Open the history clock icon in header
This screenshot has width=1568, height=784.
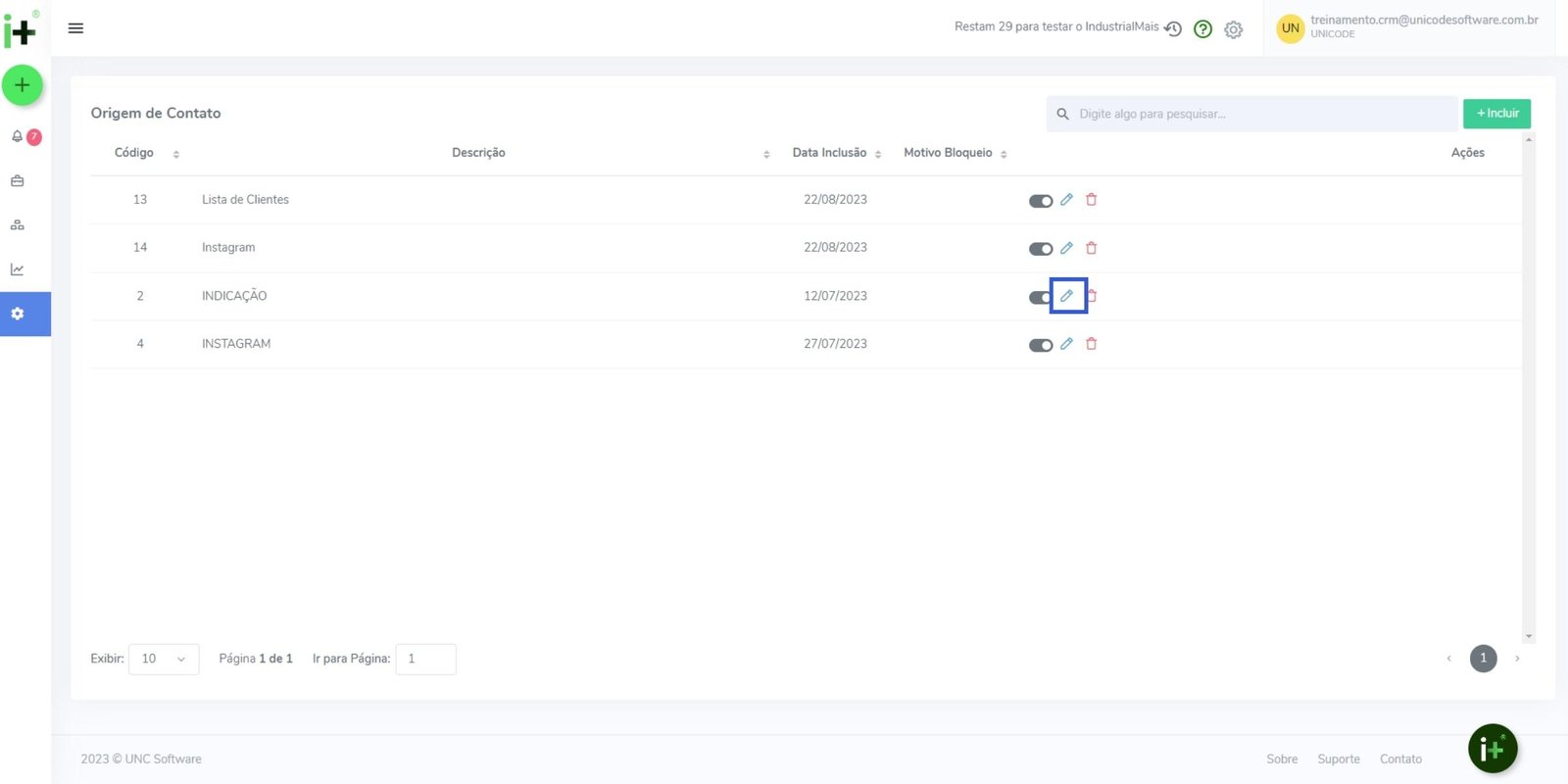[x=1173, y=29]
